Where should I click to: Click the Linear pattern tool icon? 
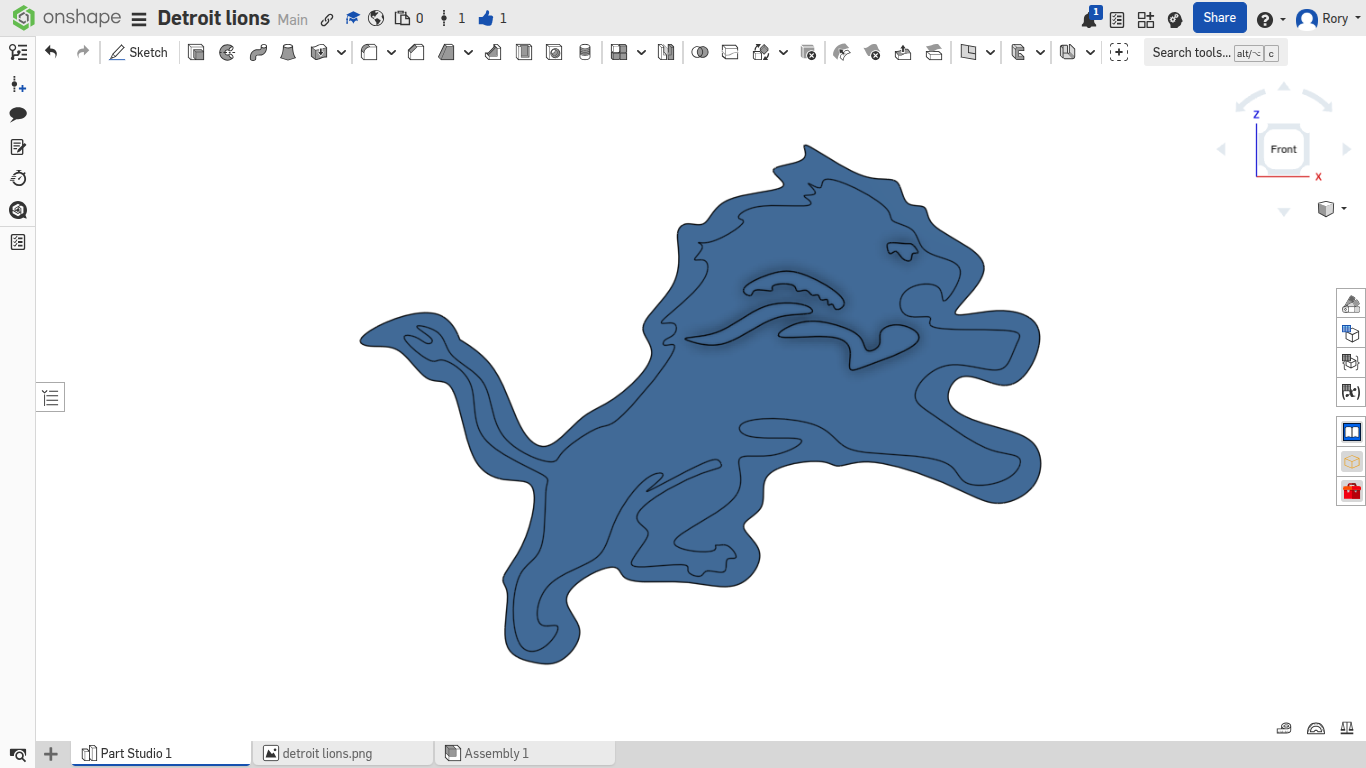[619, 52]
